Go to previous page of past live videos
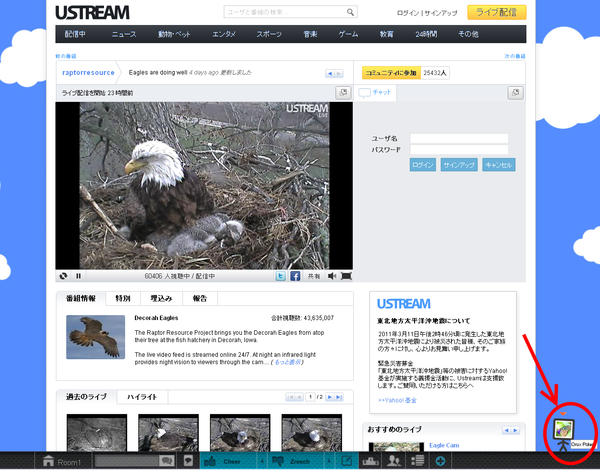This screenshot has width=600, height=470. coord(300,397)
